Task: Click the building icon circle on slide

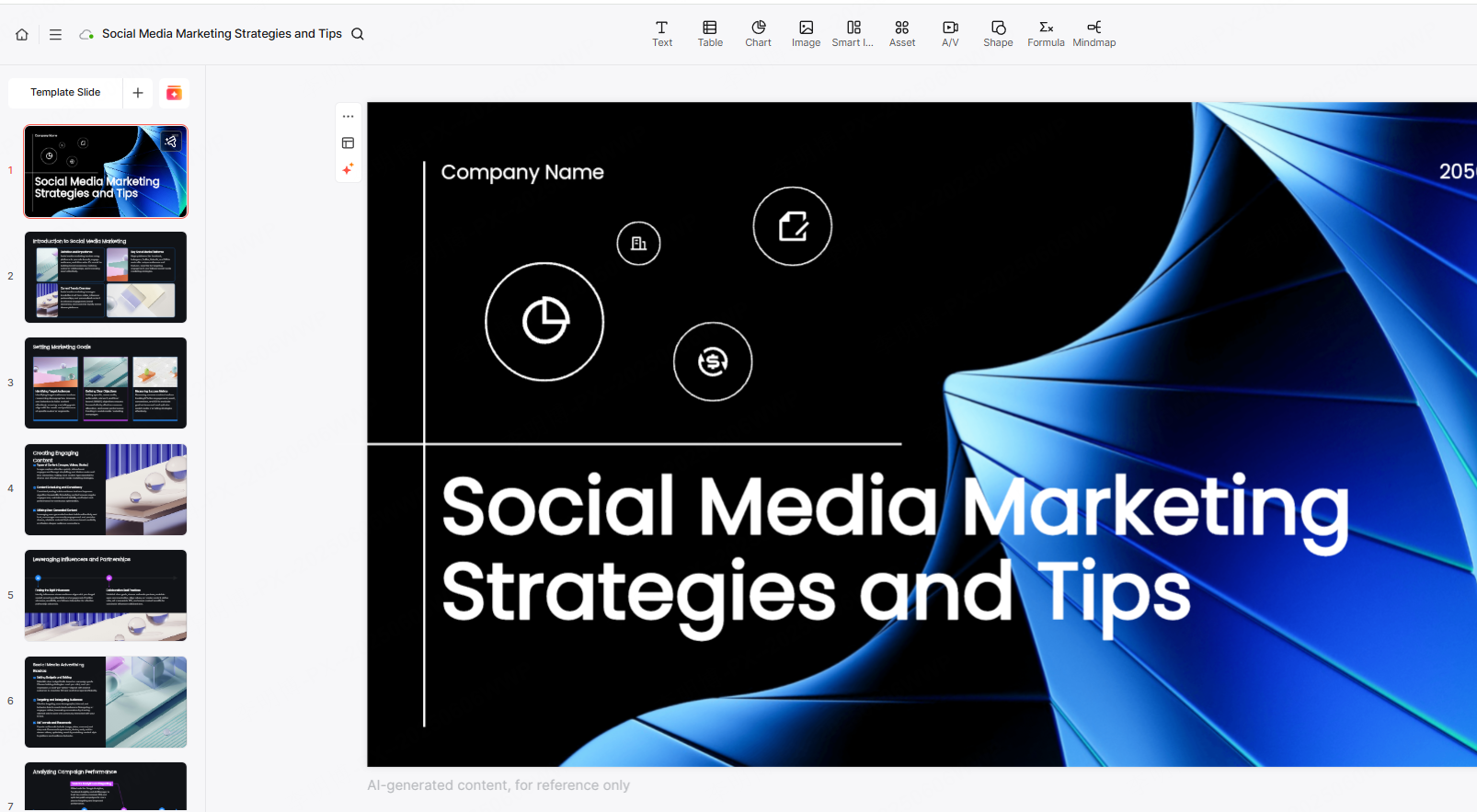Action: tap(638, 244)
